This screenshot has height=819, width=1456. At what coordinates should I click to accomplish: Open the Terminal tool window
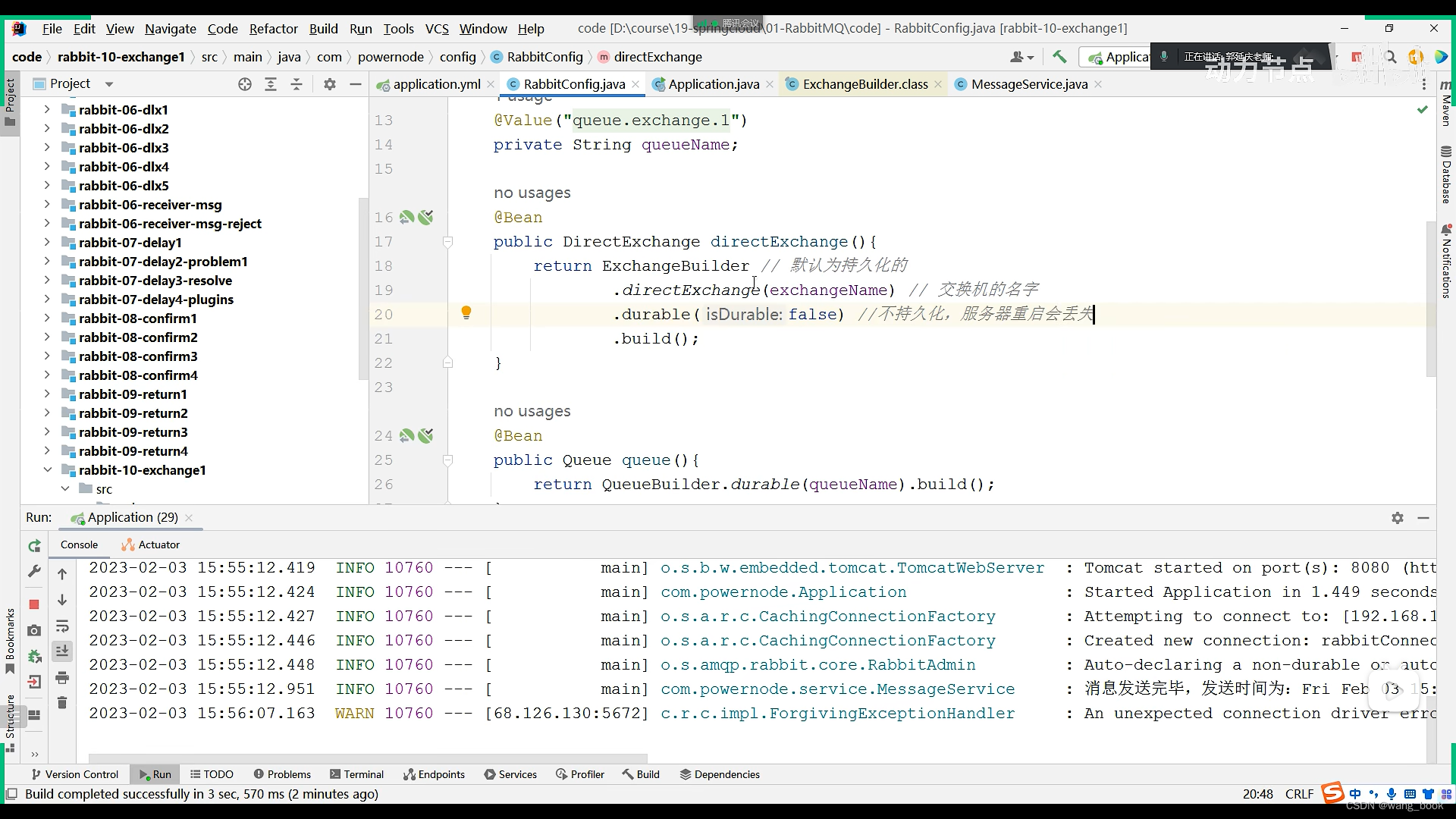356,774
